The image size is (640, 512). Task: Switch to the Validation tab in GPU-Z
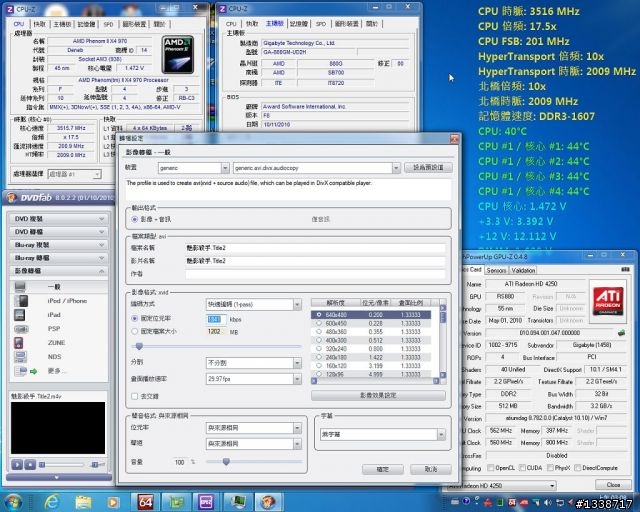(523, 270)
